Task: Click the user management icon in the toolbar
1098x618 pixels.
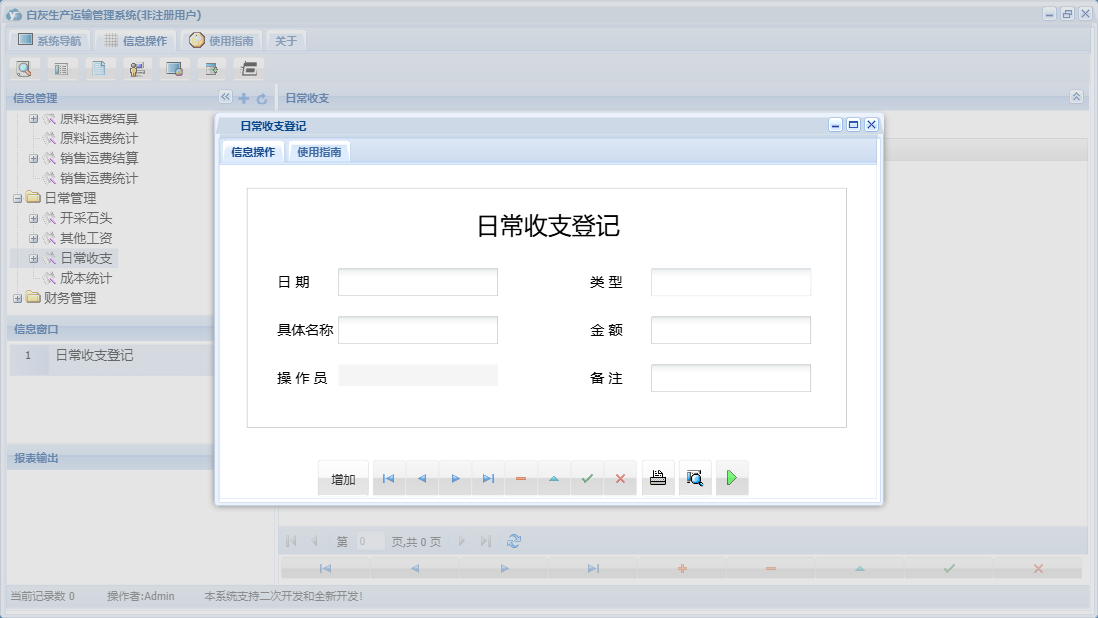Action: (x=136, y=68)
